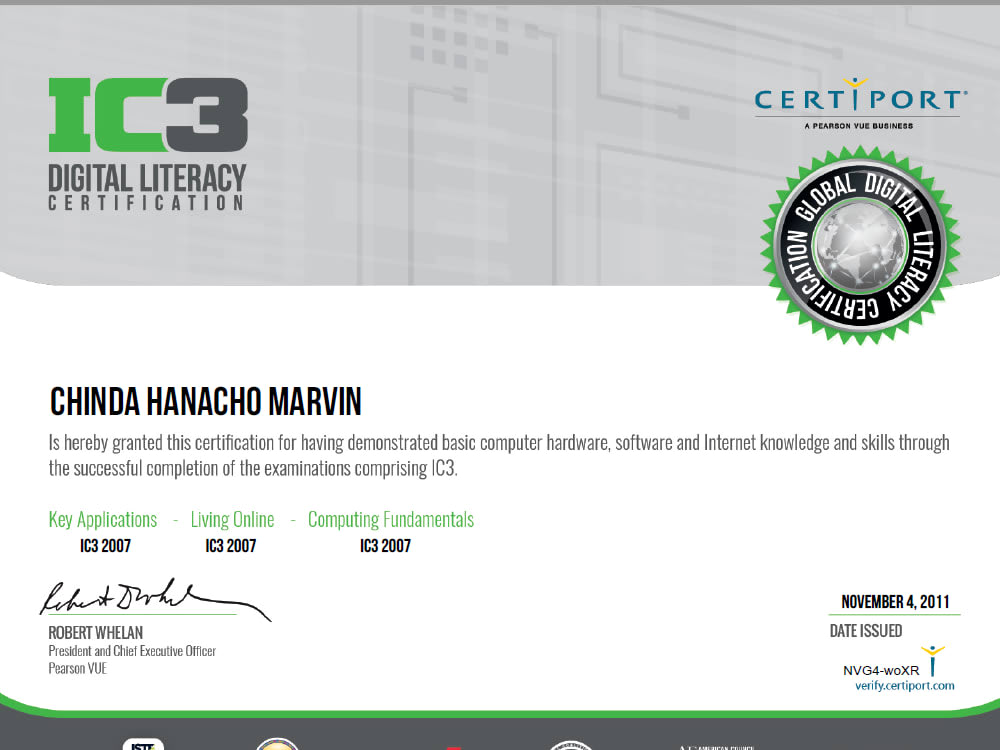Click the Certiport Pearson VUE logo

click(860, 103)
